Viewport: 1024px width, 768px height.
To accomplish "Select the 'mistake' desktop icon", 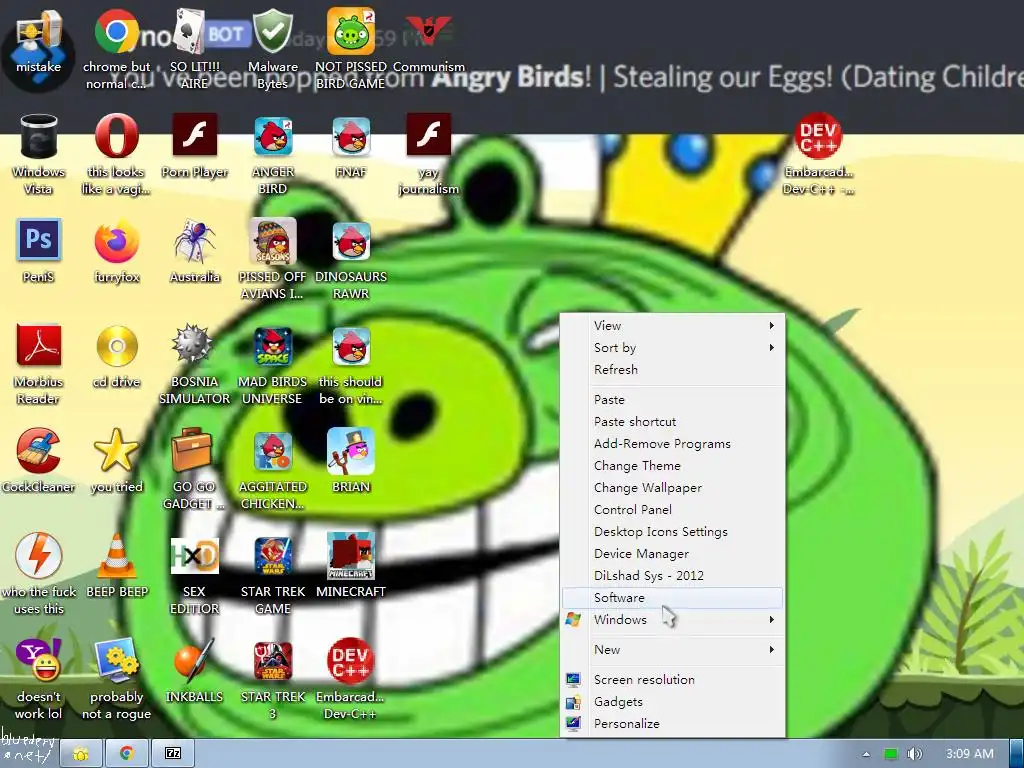I will point(38,33).
